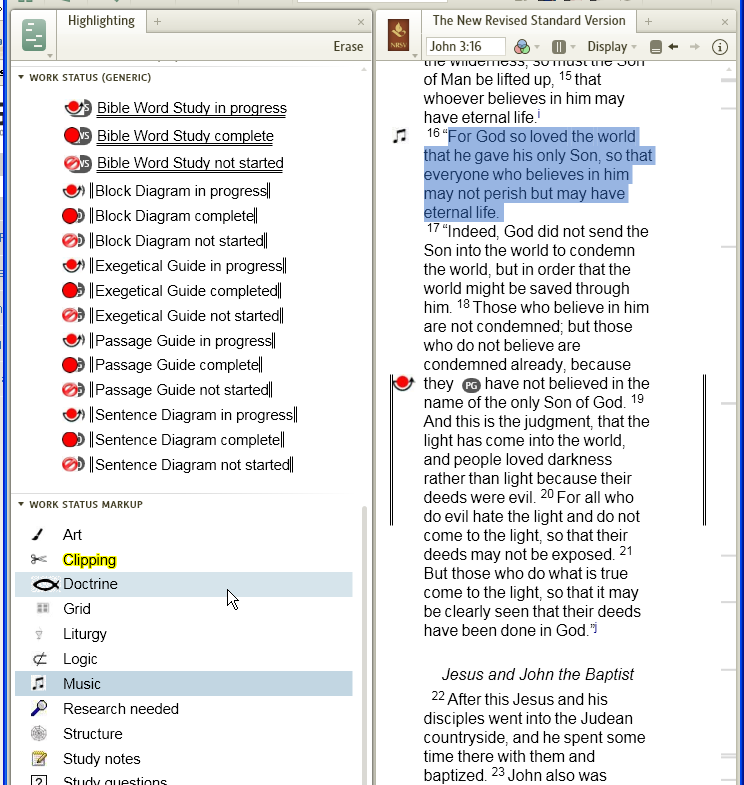
Task: Add a new tab beside NRSV
Action: 648,22
